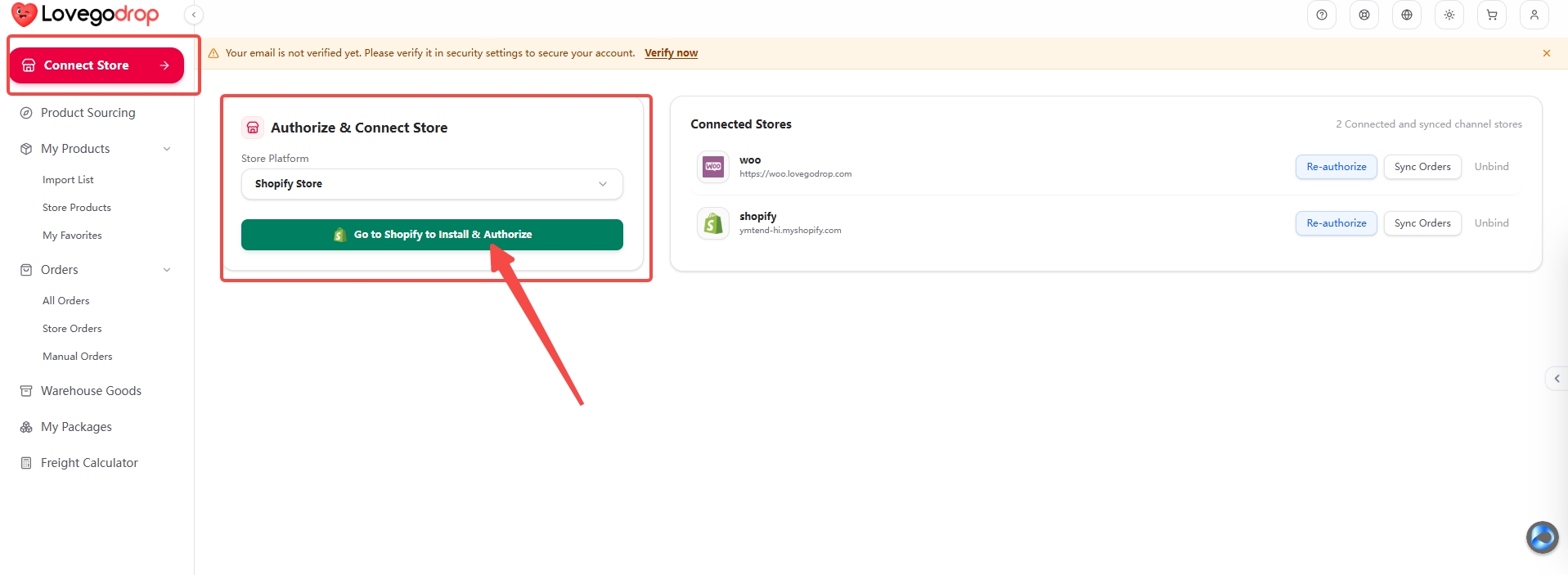Open the user account icon

1534,15
